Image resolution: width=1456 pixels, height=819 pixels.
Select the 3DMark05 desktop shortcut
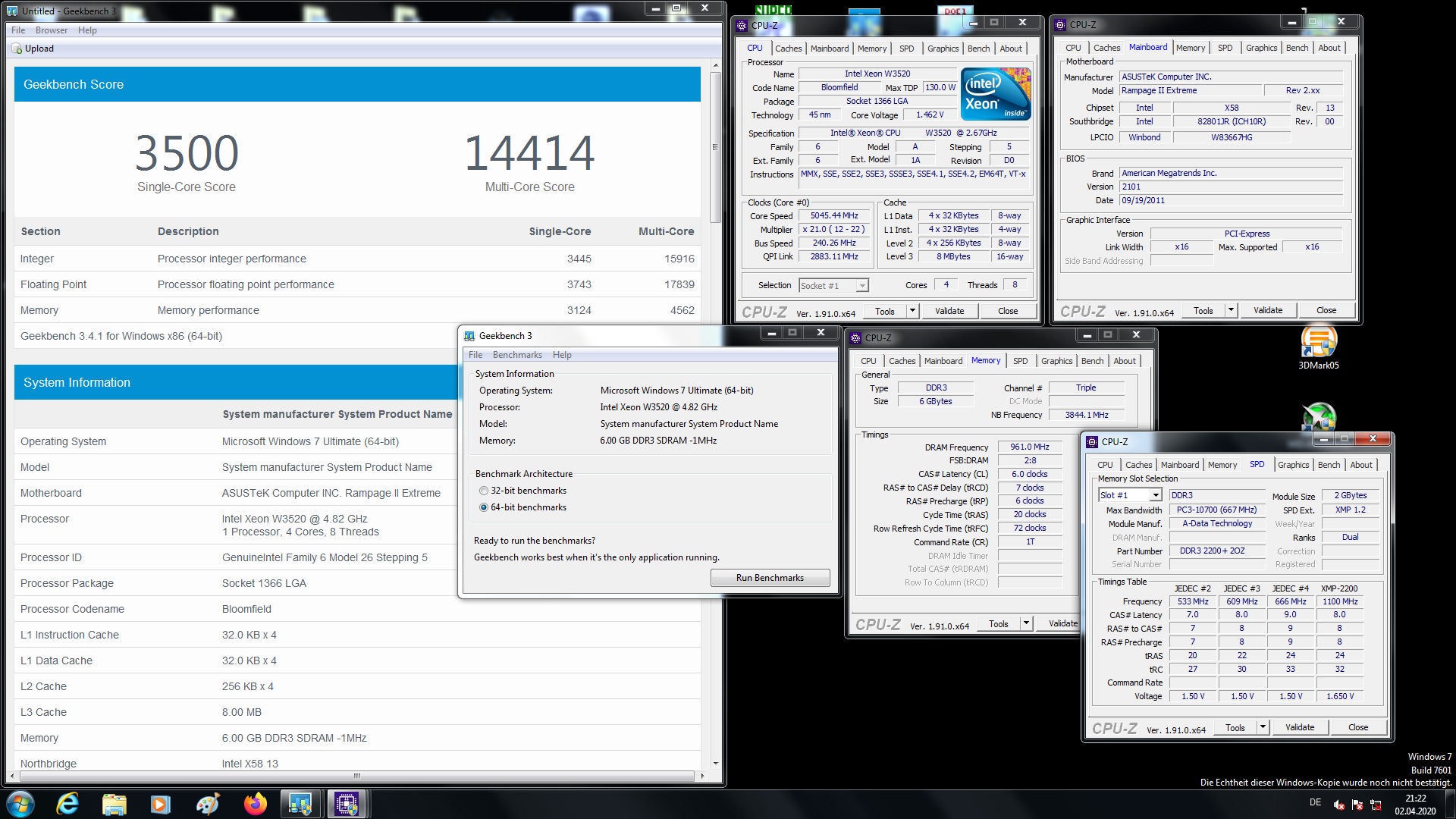tap(1319, 348)
